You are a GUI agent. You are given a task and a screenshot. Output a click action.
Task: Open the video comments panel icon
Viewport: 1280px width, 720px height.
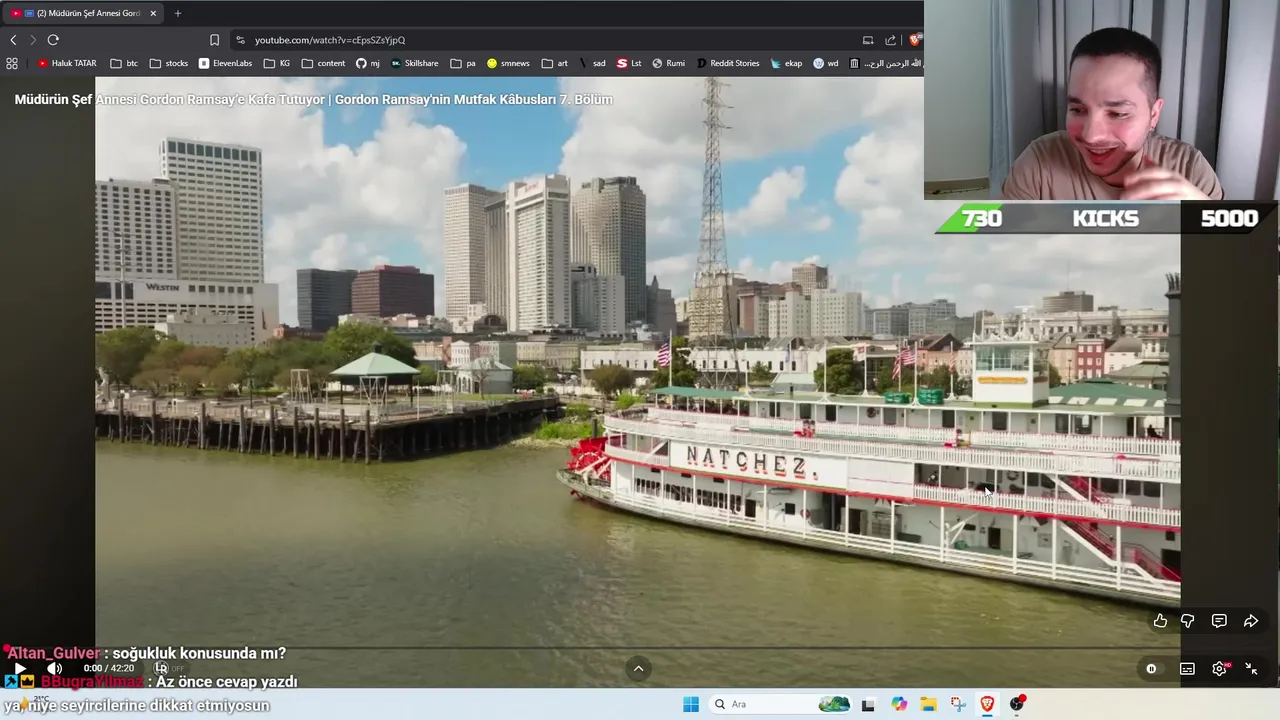pyautogui.click(x=1219, y=621)
